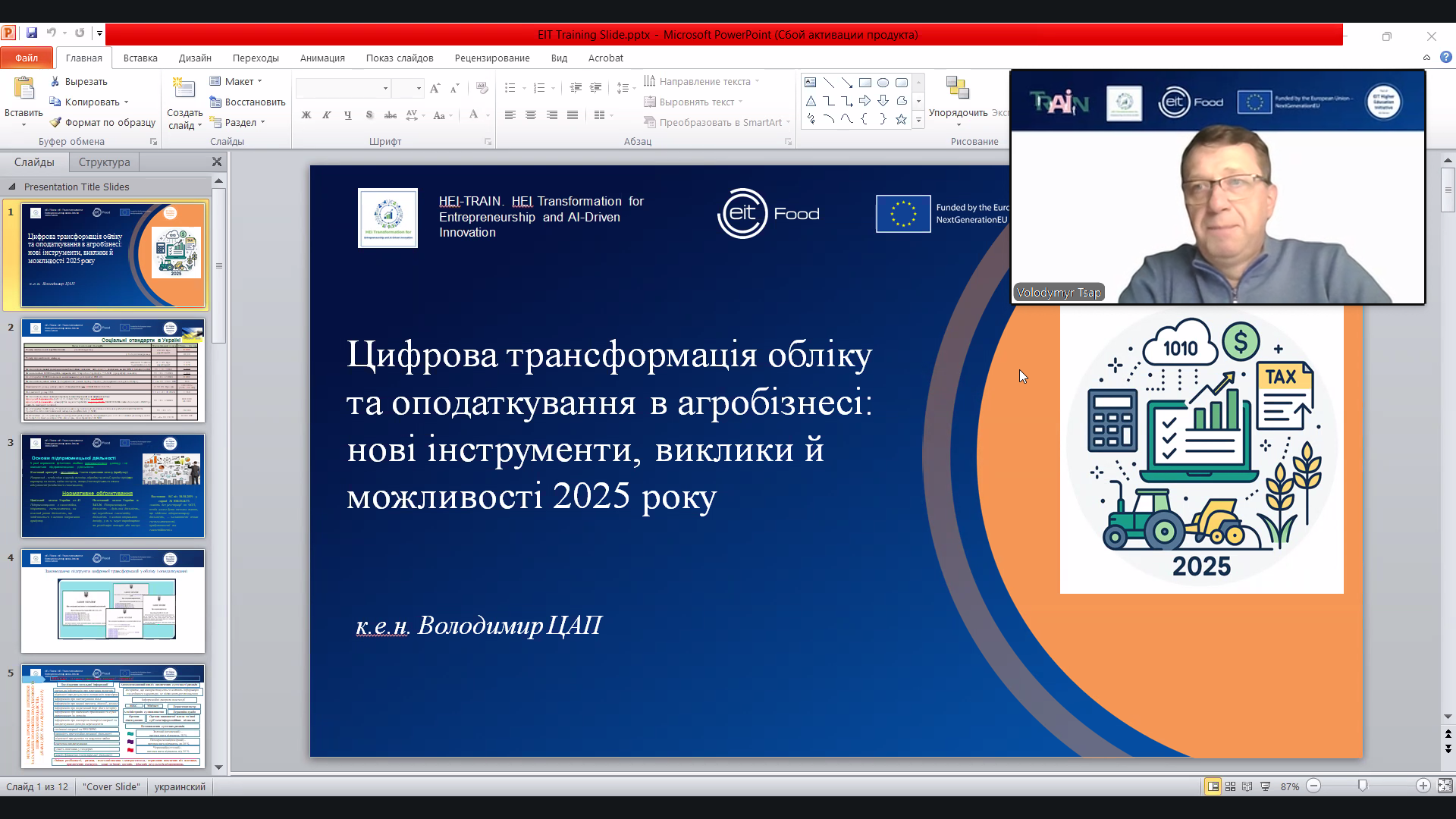Select slide 3 thumbnail in slides pane

(113, 486)
